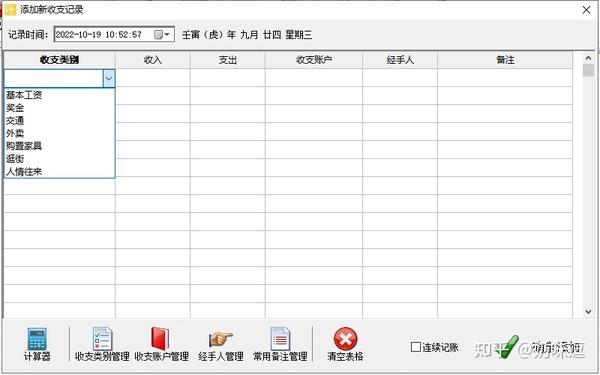Close the 添加新收支记录 dialog

586,10
